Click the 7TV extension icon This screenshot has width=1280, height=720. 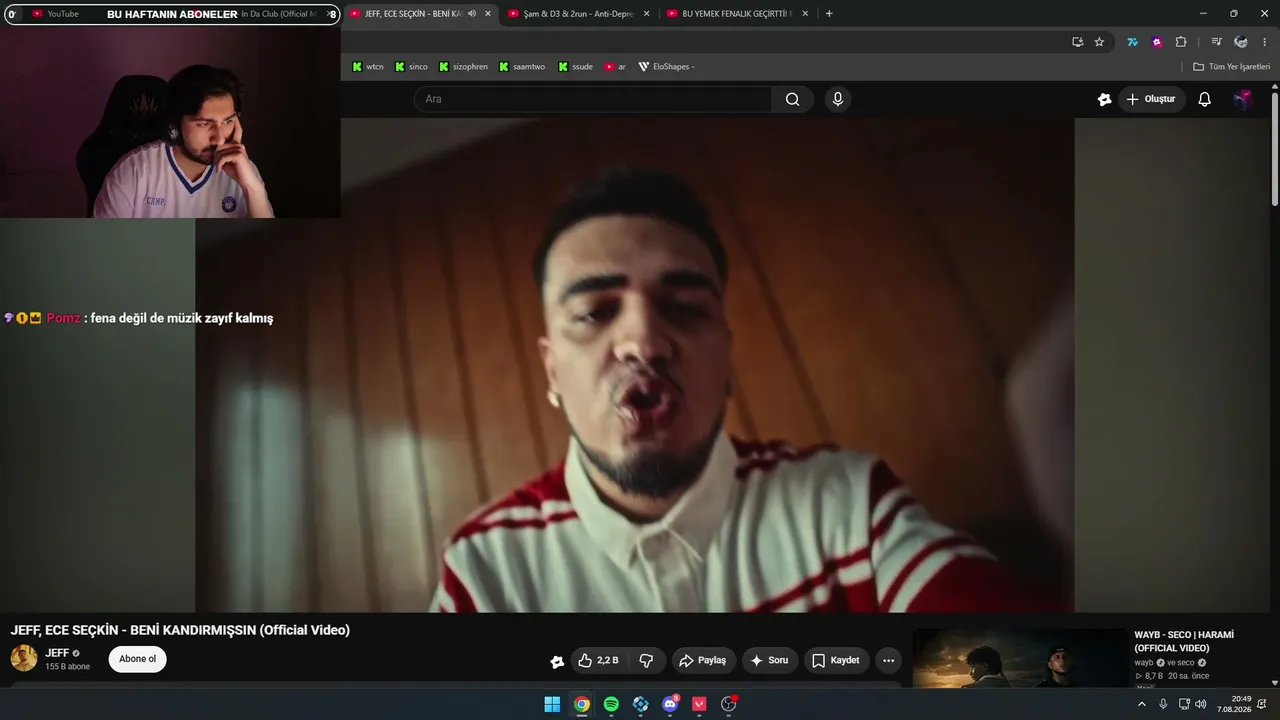pos(1132,42)
